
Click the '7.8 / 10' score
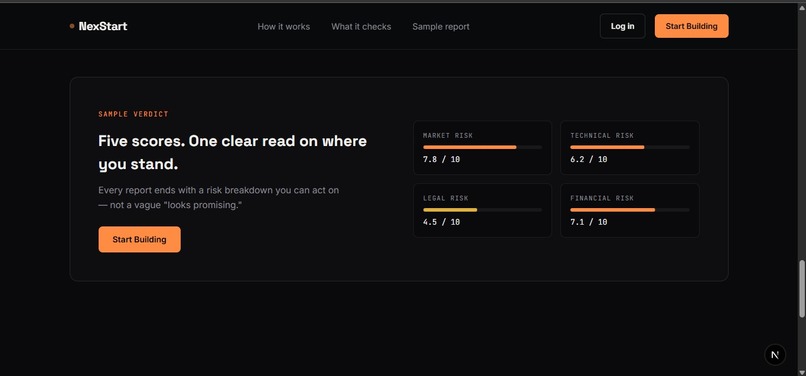[441, 159]
